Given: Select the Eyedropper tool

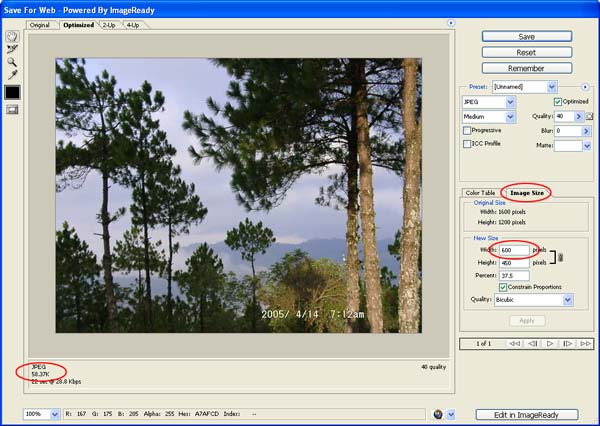Looking at the screenshot, I should pyautogui.click(x=12, y=74).
